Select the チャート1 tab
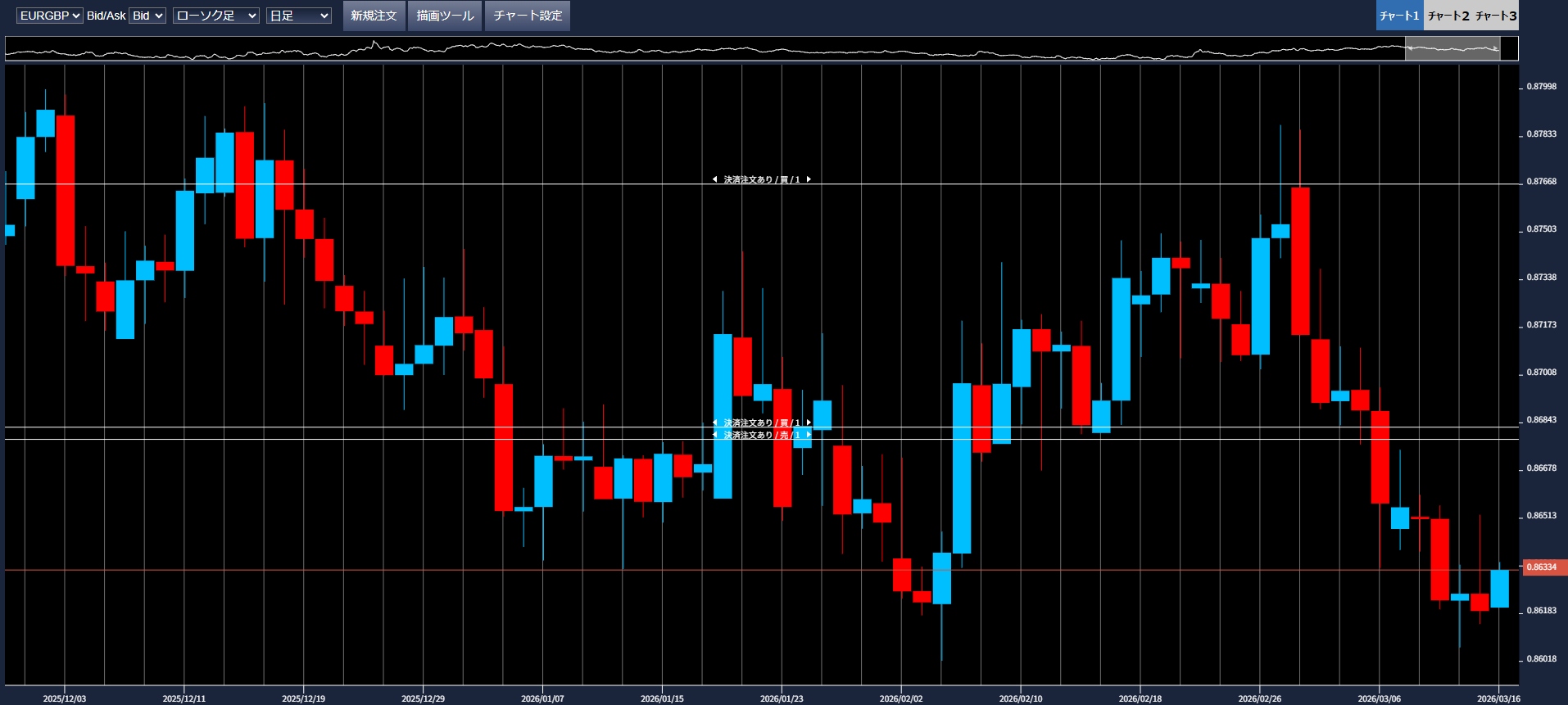Viewport: 1568px width, 705px height. click(x=1399, y=16)
